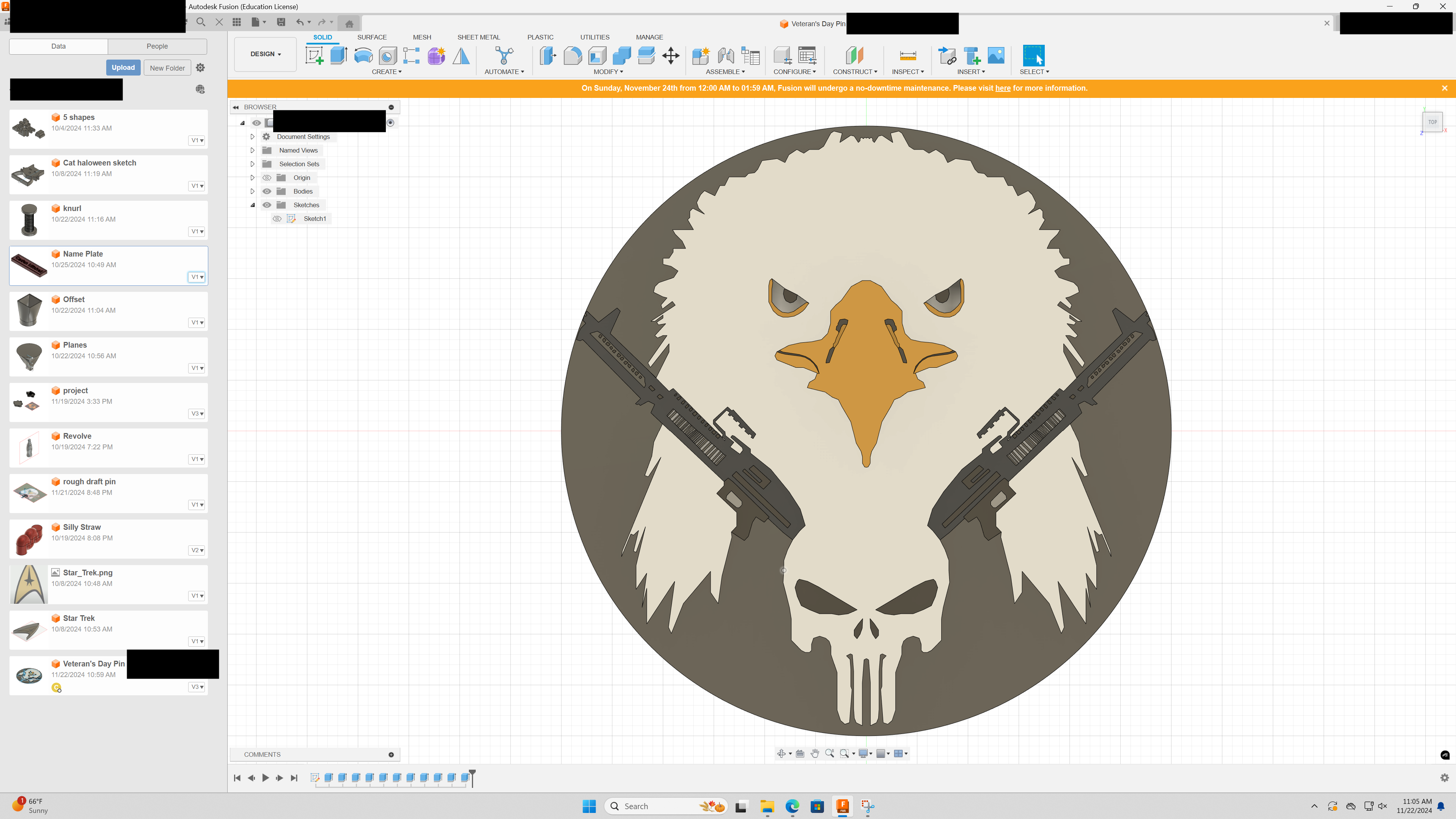Open the CONSTRUCT dropdown menu

point(855,72)
